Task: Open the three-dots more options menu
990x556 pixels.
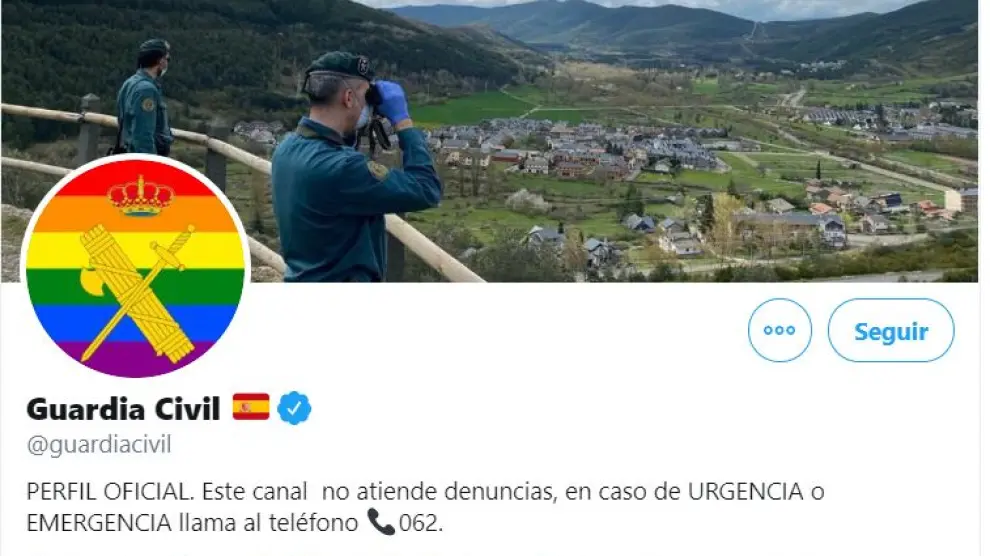Action: (780, 330)
